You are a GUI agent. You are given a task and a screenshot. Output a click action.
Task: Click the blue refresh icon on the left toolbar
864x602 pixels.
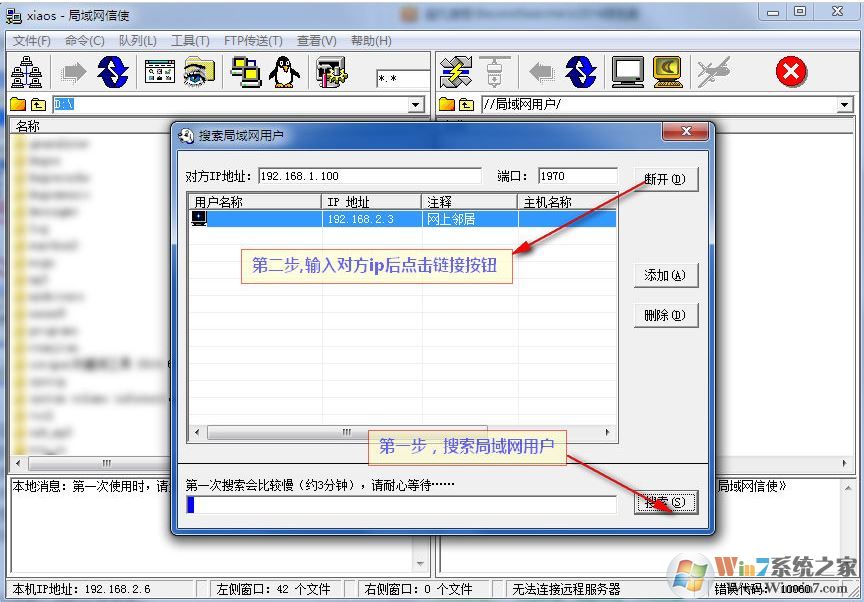point(112,72)
